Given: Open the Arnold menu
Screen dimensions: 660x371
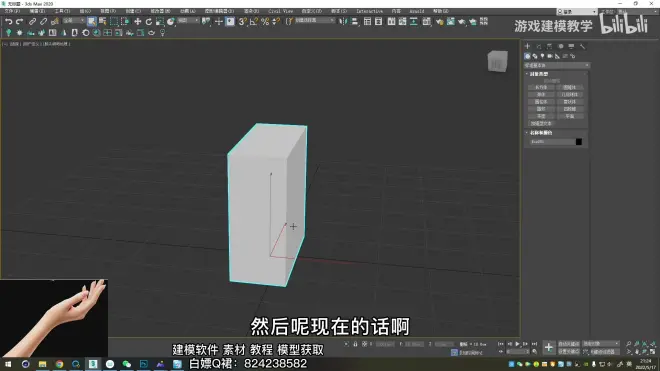Looking at the screenshot, I should (x=417, y=11).
